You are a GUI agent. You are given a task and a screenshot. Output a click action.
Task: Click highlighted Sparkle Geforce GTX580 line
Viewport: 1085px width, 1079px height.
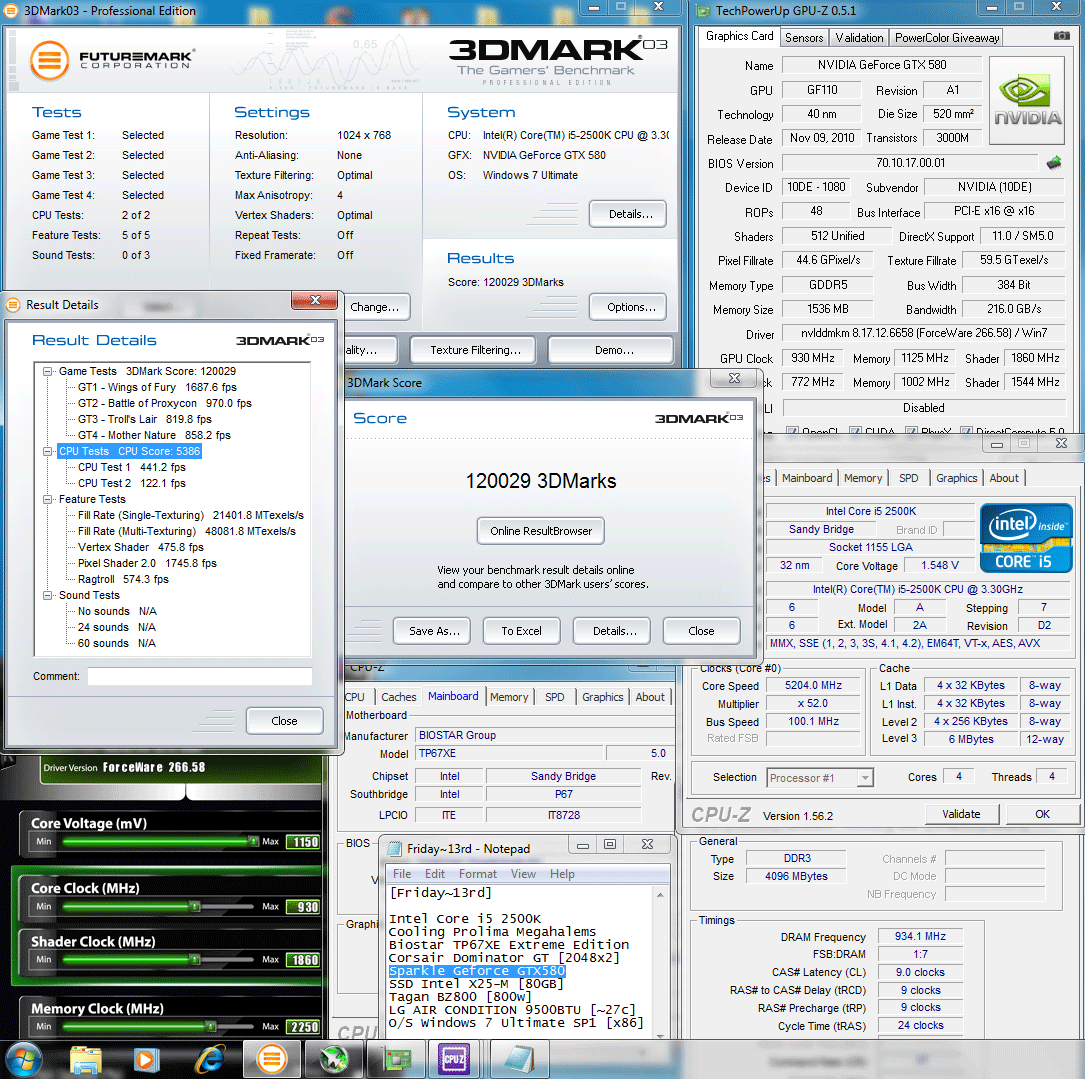point(477,971)
